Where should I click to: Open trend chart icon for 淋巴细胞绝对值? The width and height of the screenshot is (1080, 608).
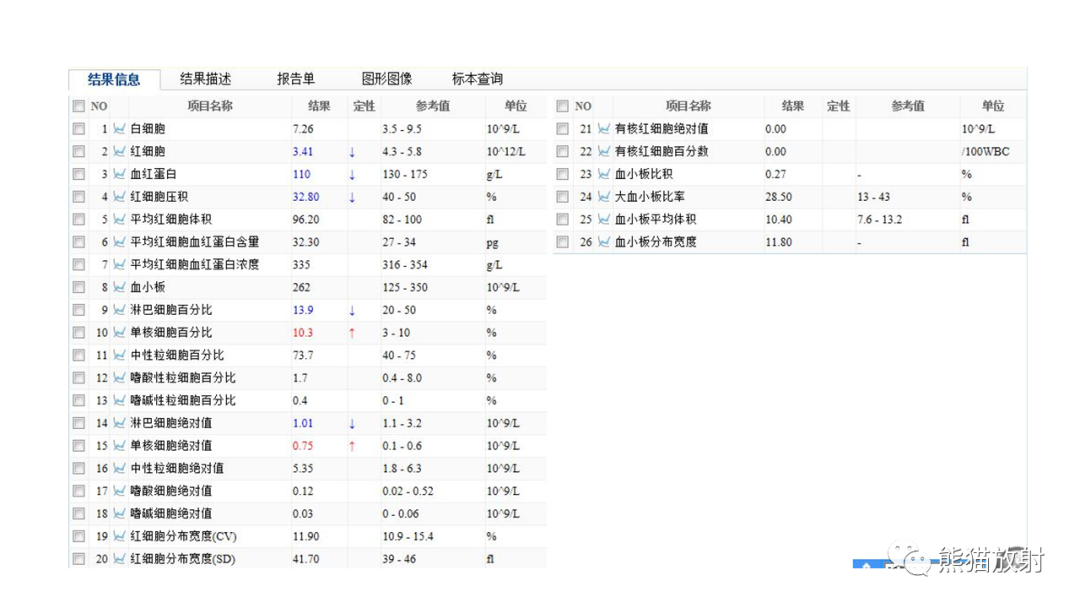pyautogui.click(x=119, y=423)
